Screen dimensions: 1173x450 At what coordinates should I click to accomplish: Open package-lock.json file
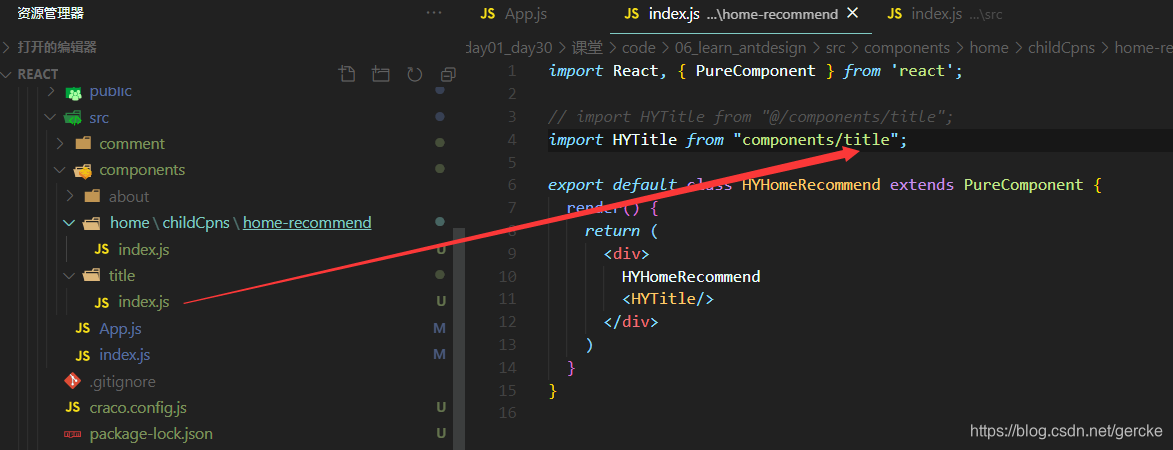pos(151,434)
